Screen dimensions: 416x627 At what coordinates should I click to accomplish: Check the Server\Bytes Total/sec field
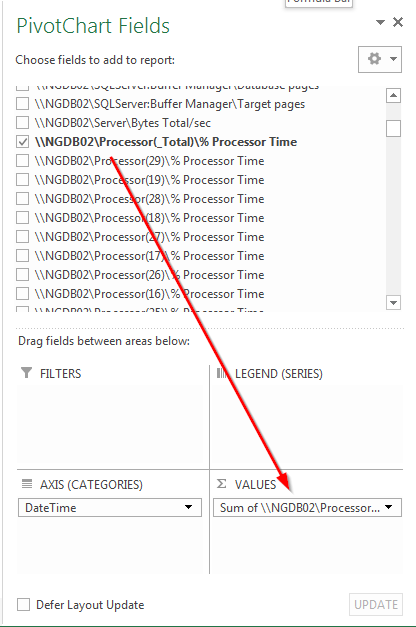click(x=22, y=122)
